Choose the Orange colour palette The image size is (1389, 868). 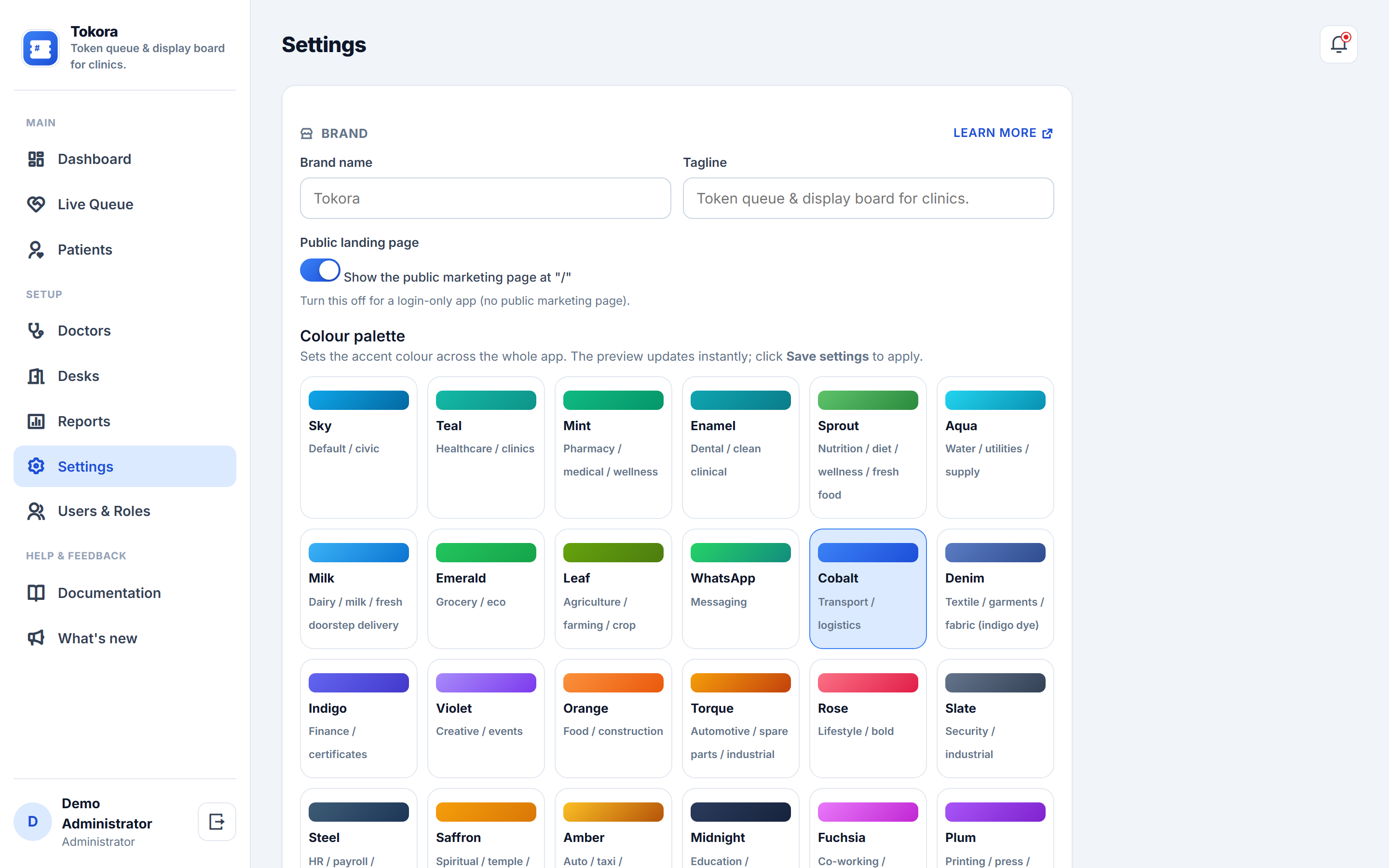pyautogui.click(x=613, y=719)
